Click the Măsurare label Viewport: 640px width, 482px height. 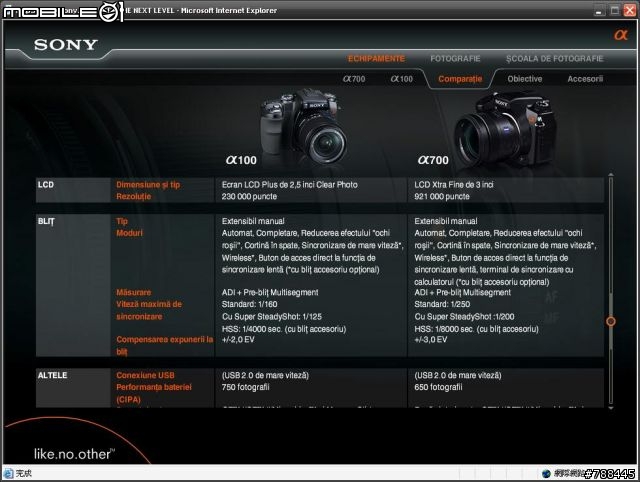133,292
